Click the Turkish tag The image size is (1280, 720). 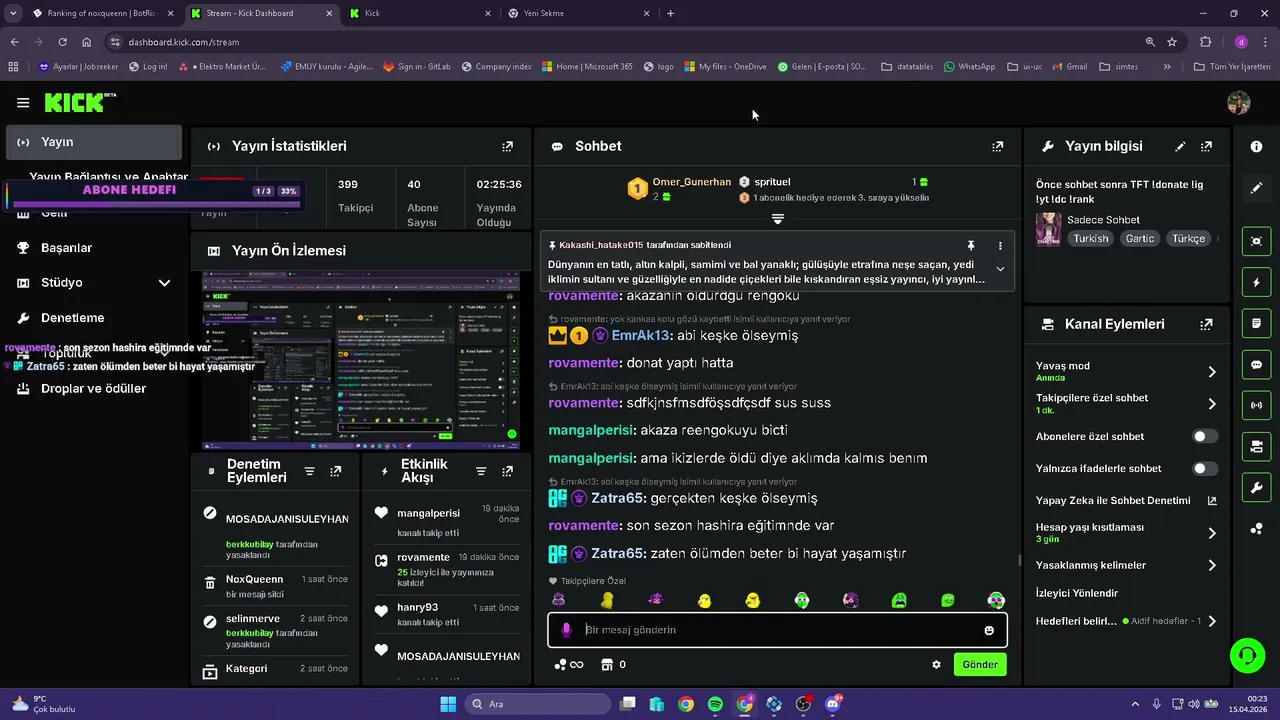1091,238
